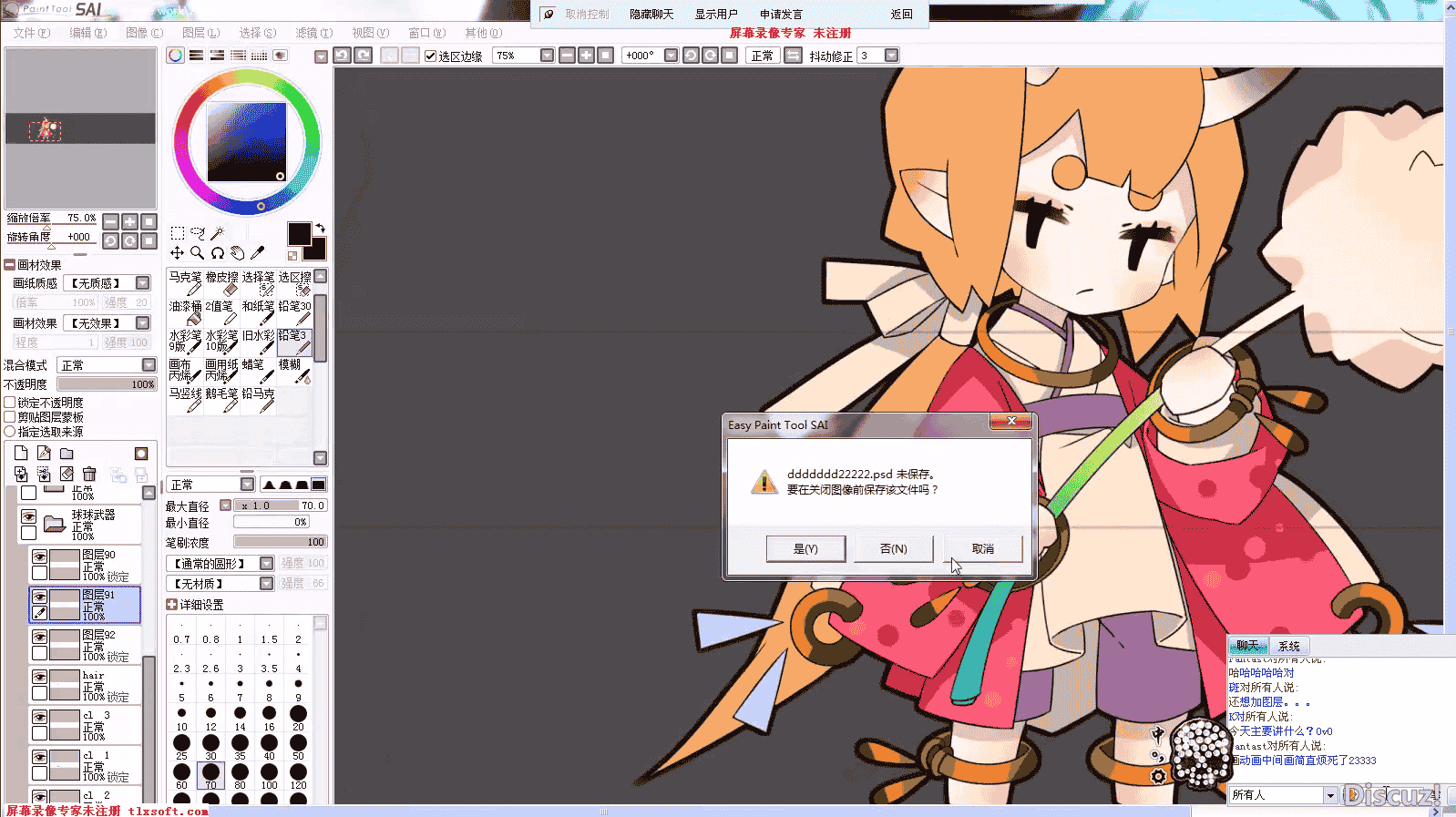Screen dimensions: 1456x817
Task: Select the eyedropper color picker tool
Action: [258, 252]
